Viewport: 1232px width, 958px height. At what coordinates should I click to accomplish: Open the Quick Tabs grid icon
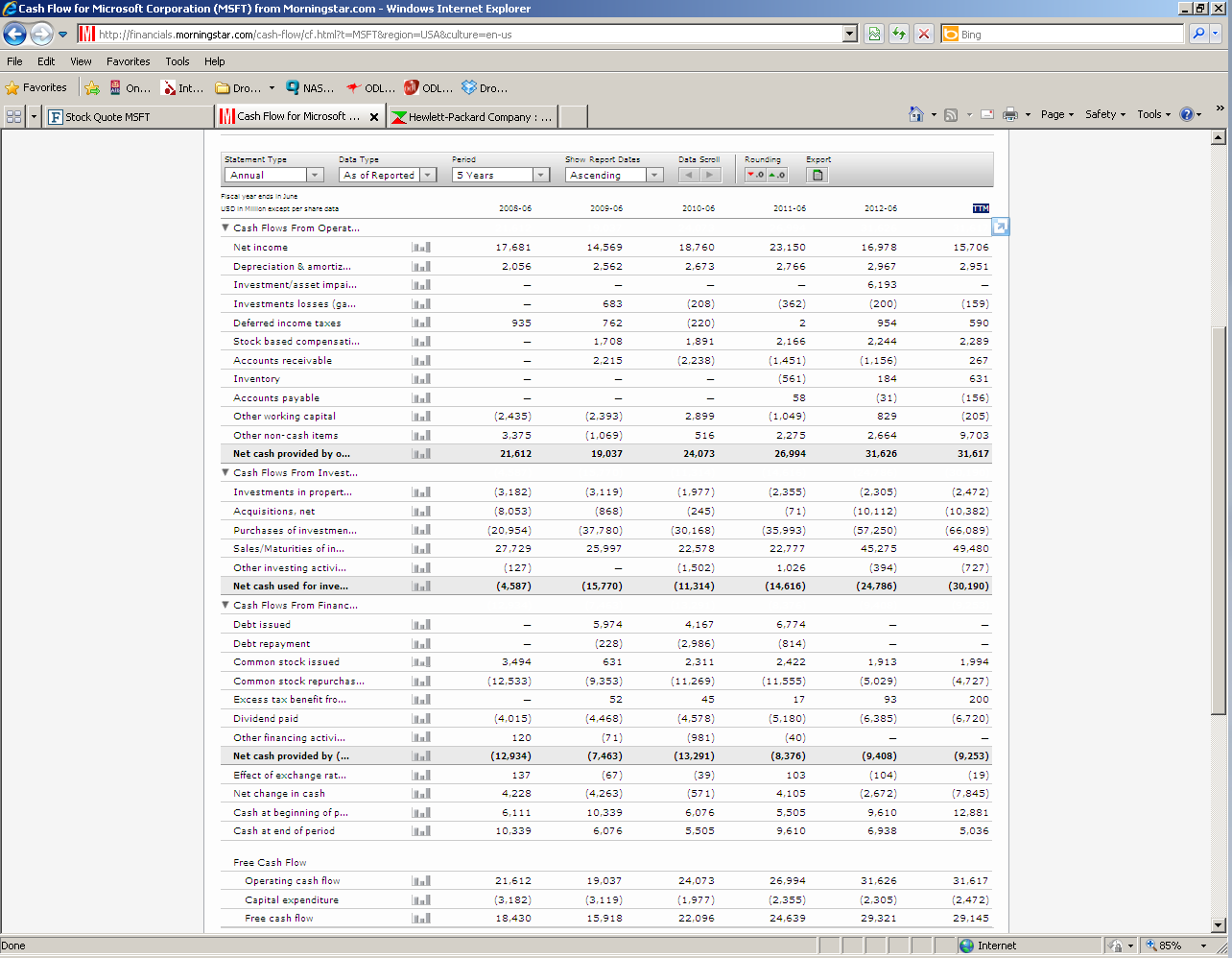point(13,116)
